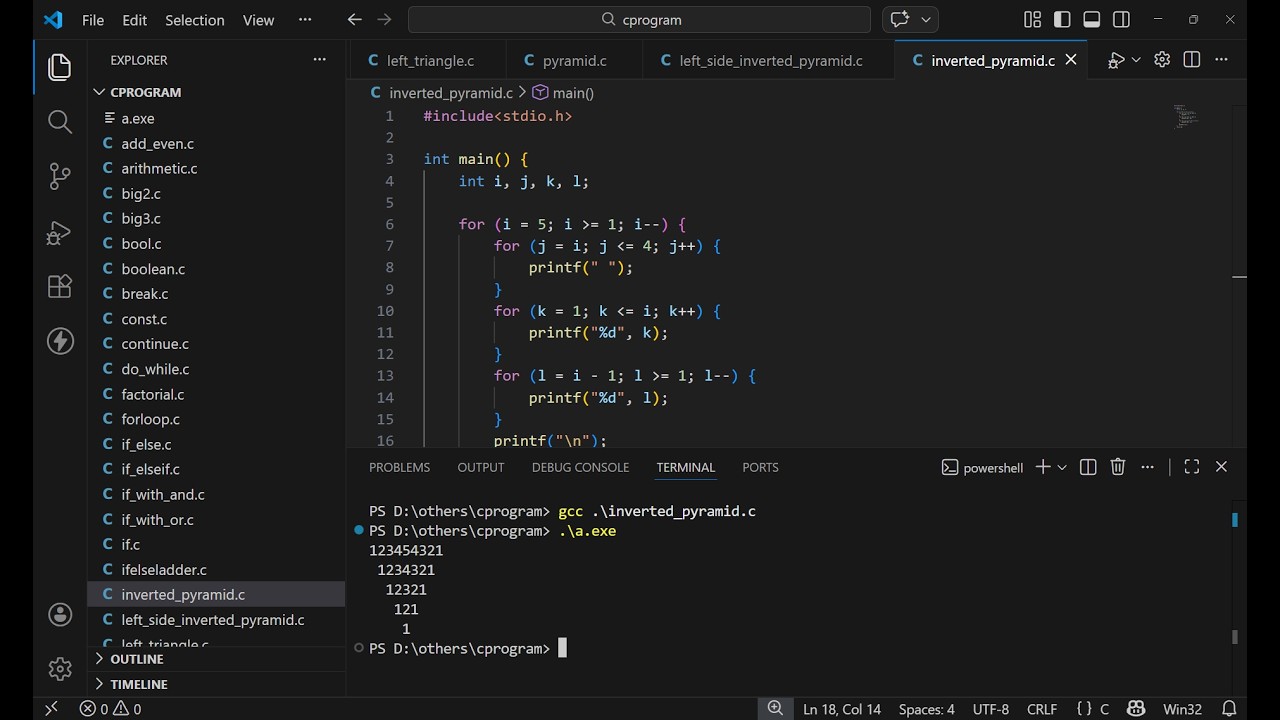The width and height of the screenshot is (1280, 720).
Task: Open notifications bell in status bar
Action: pos(1228,709)
